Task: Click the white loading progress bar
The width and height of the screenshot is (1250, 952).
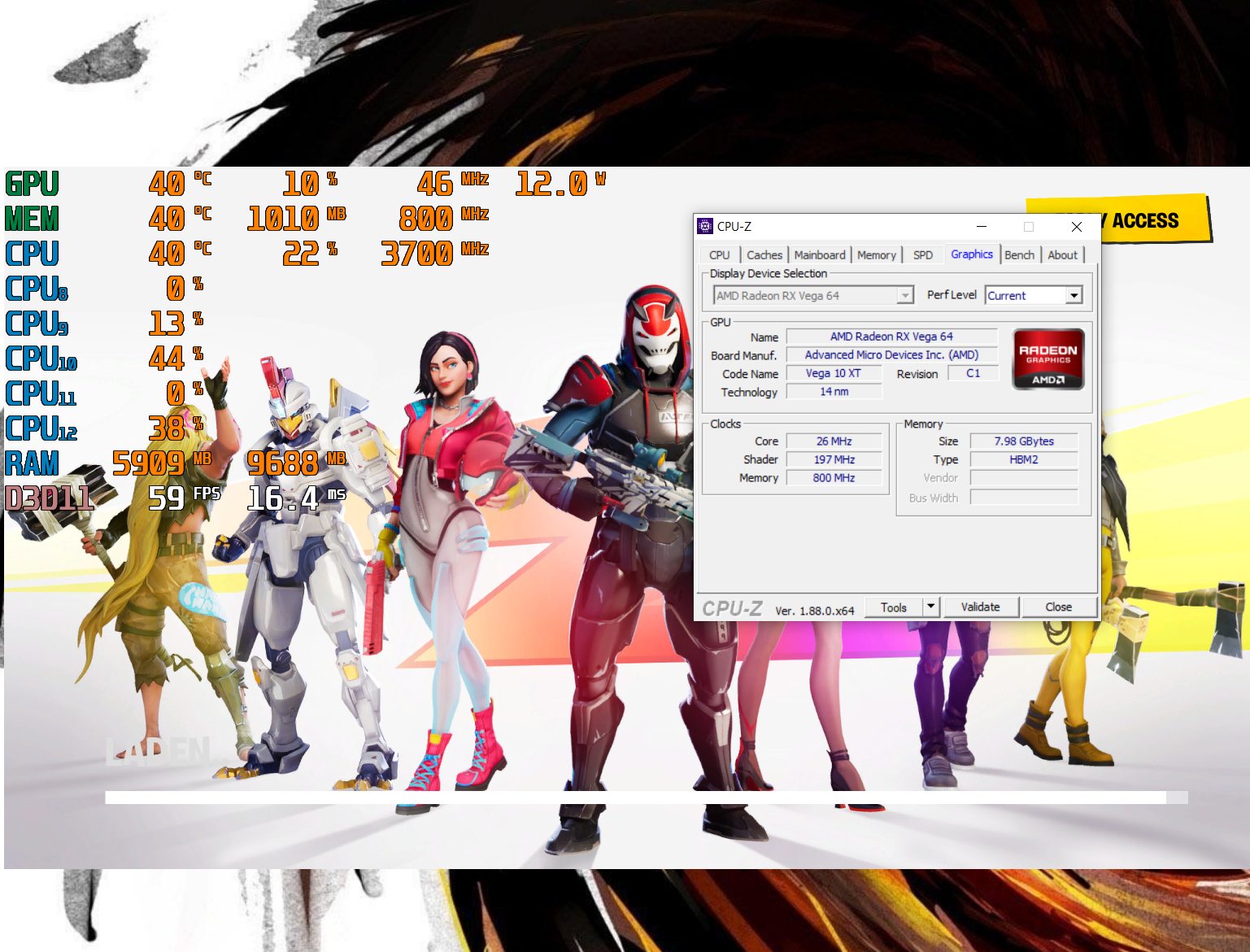Action: [647, 798]
